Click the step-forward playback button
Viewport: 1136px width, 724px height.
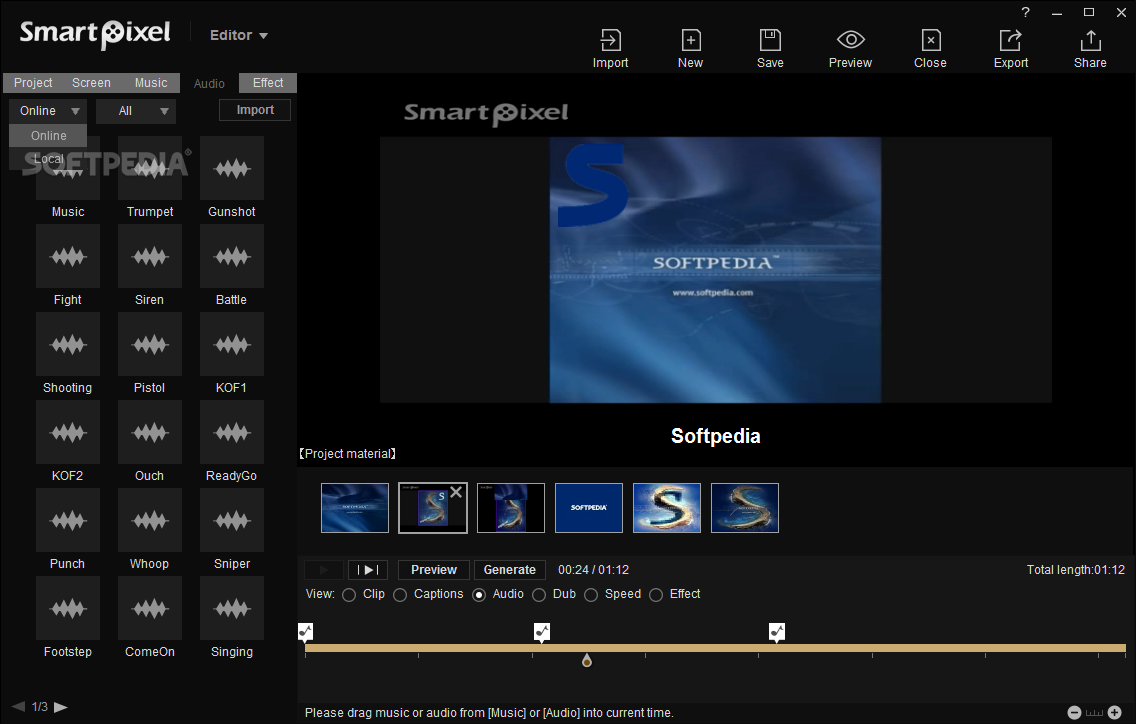[x=368, y=570]
